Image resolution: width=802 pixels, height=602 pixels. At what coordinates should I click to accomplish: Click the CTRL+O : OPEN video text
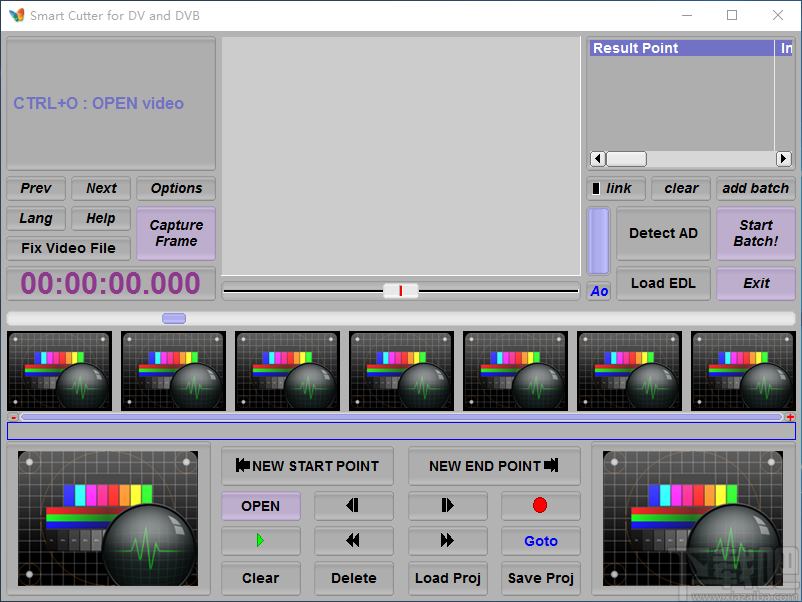pyautogui.click(x=98, y=103)
